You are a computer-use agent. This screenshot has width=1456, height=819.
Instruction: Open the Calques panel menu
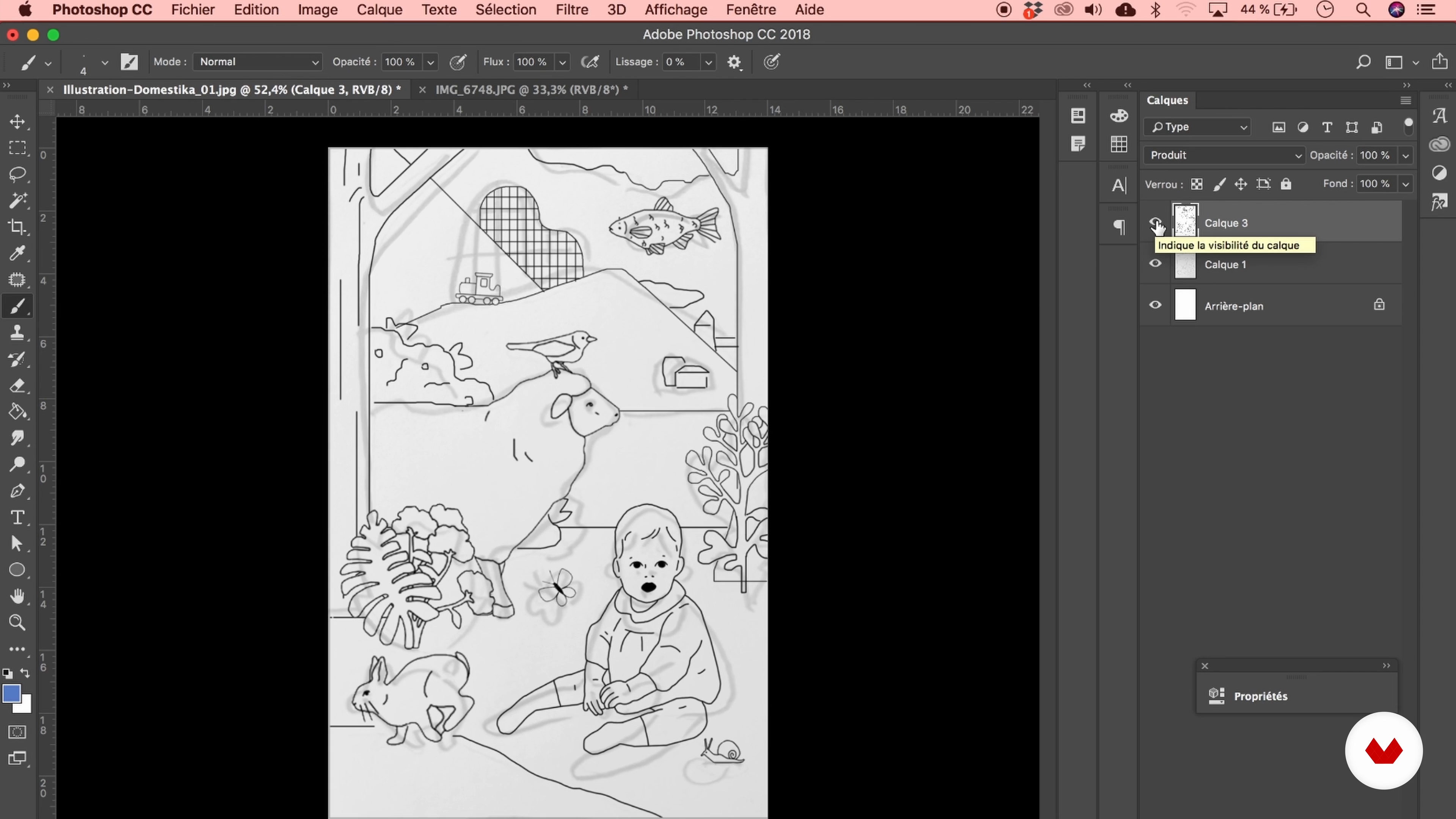point(1405,100)
